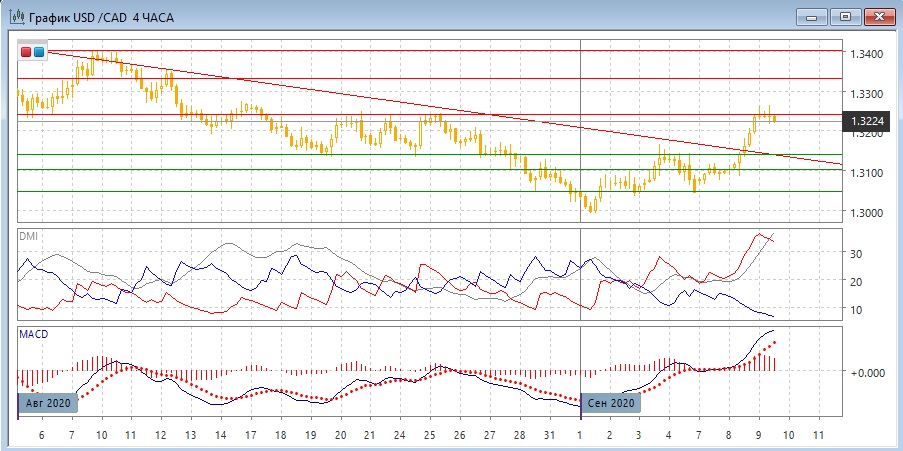Image resolution: width=903 pixels, height=451 pixels.
Task: Click the blue square chart button
Action: point(39,51)
